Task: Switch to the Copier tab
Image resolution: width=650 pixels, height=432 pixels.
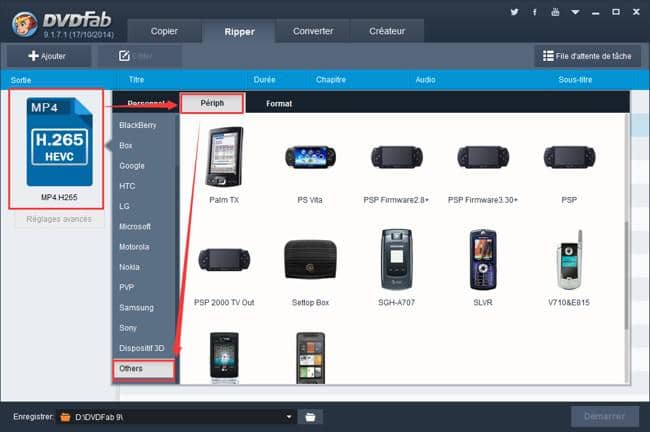Action: point(164,31)
